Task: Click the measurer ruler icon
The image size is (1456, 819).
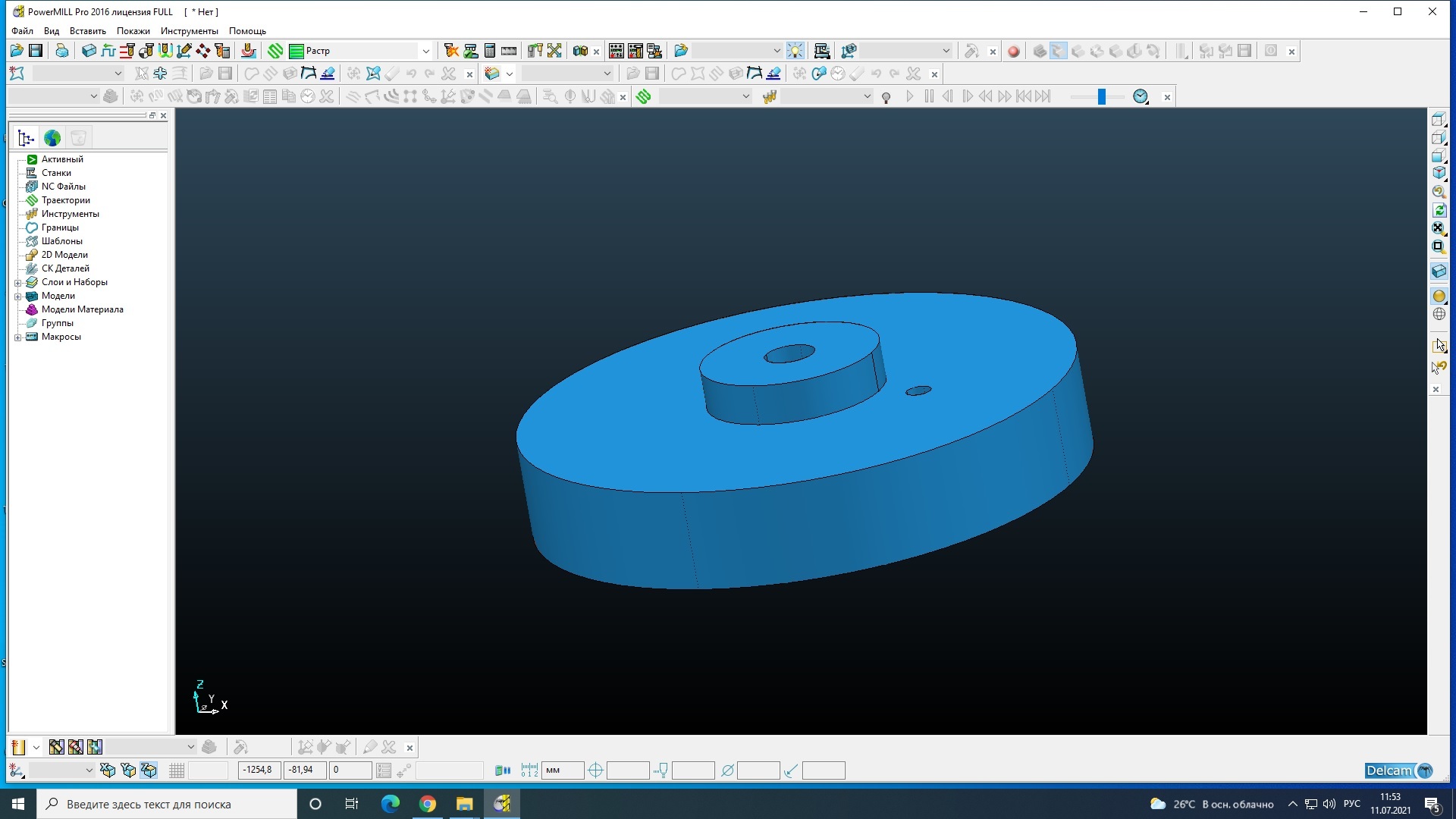Action: click(x=509, y=51)
